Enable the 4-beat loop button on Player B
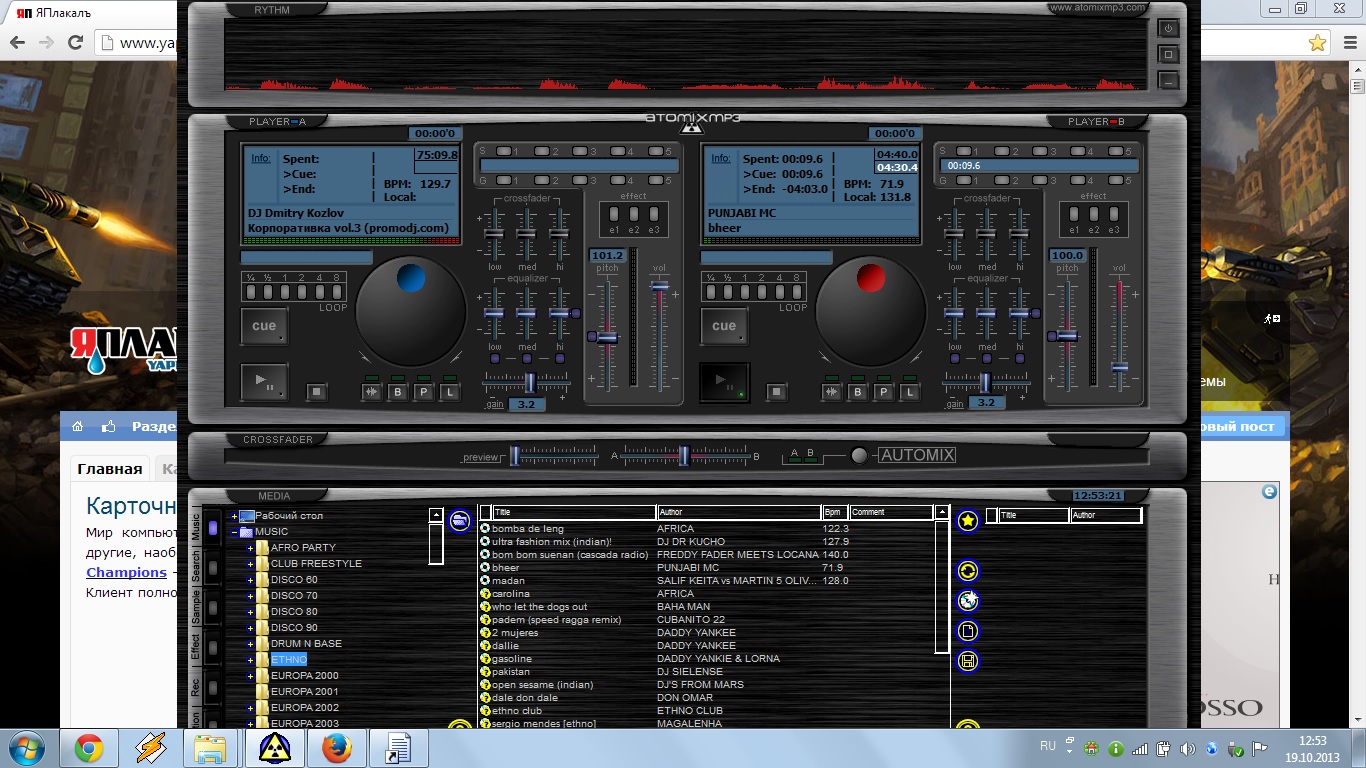Image resolution: width=1366 pixels, height=768 pixels. 780,293
